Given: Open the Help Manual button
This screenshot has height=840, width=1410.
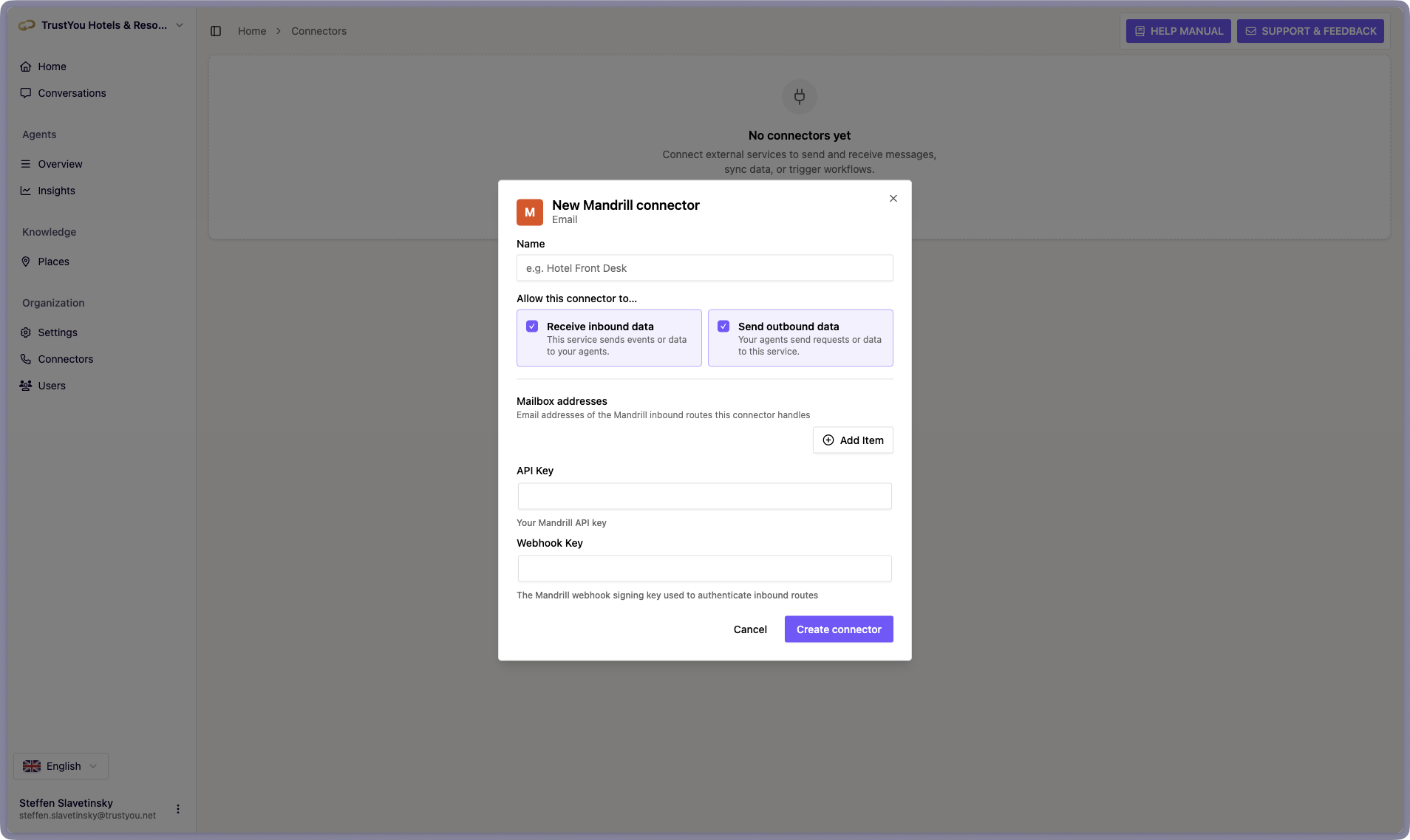Looking at the screenshot, I should coord(1179,31).
